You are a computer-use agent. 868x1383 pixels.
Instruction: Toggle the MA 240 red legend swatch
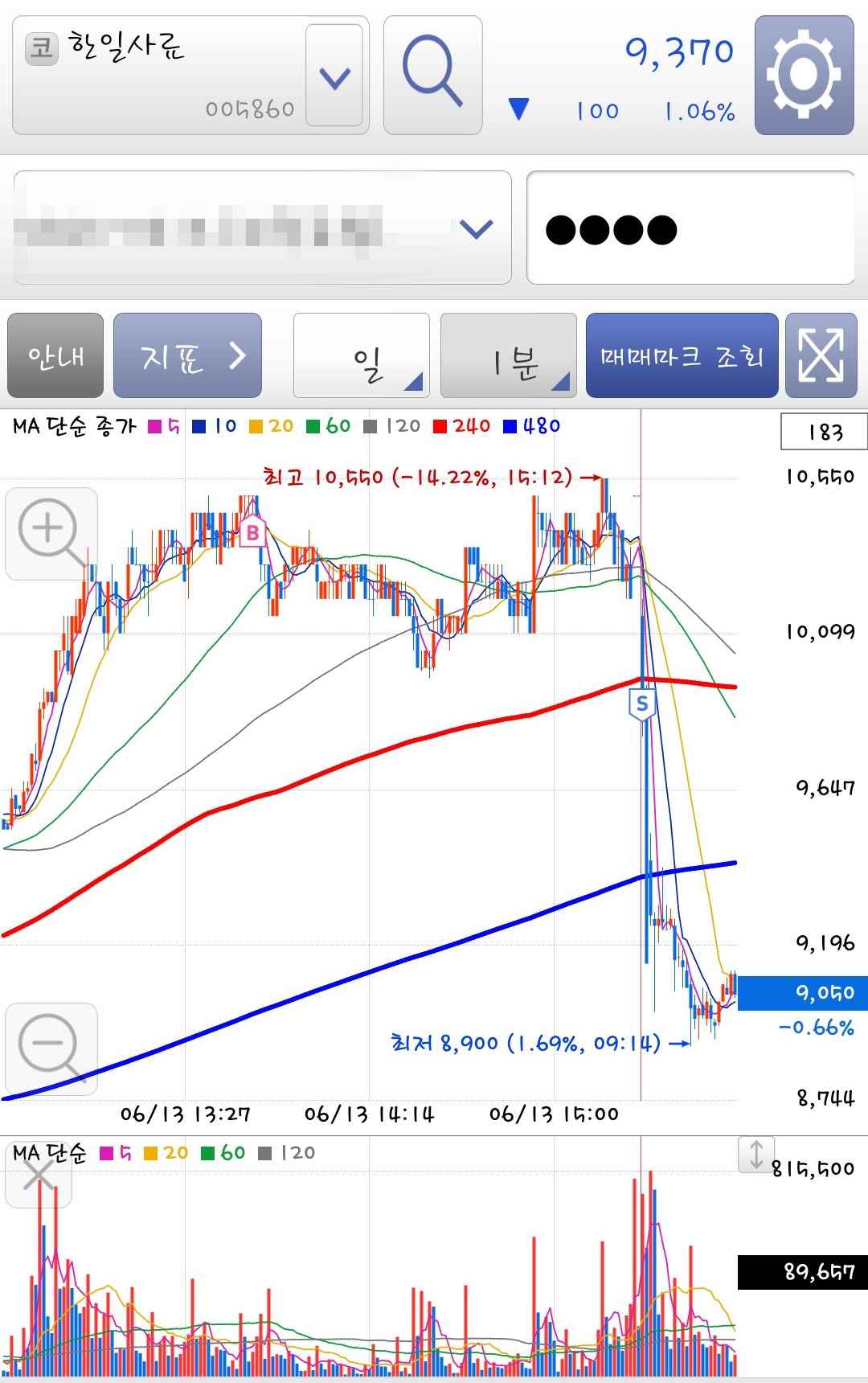point(440,427)
